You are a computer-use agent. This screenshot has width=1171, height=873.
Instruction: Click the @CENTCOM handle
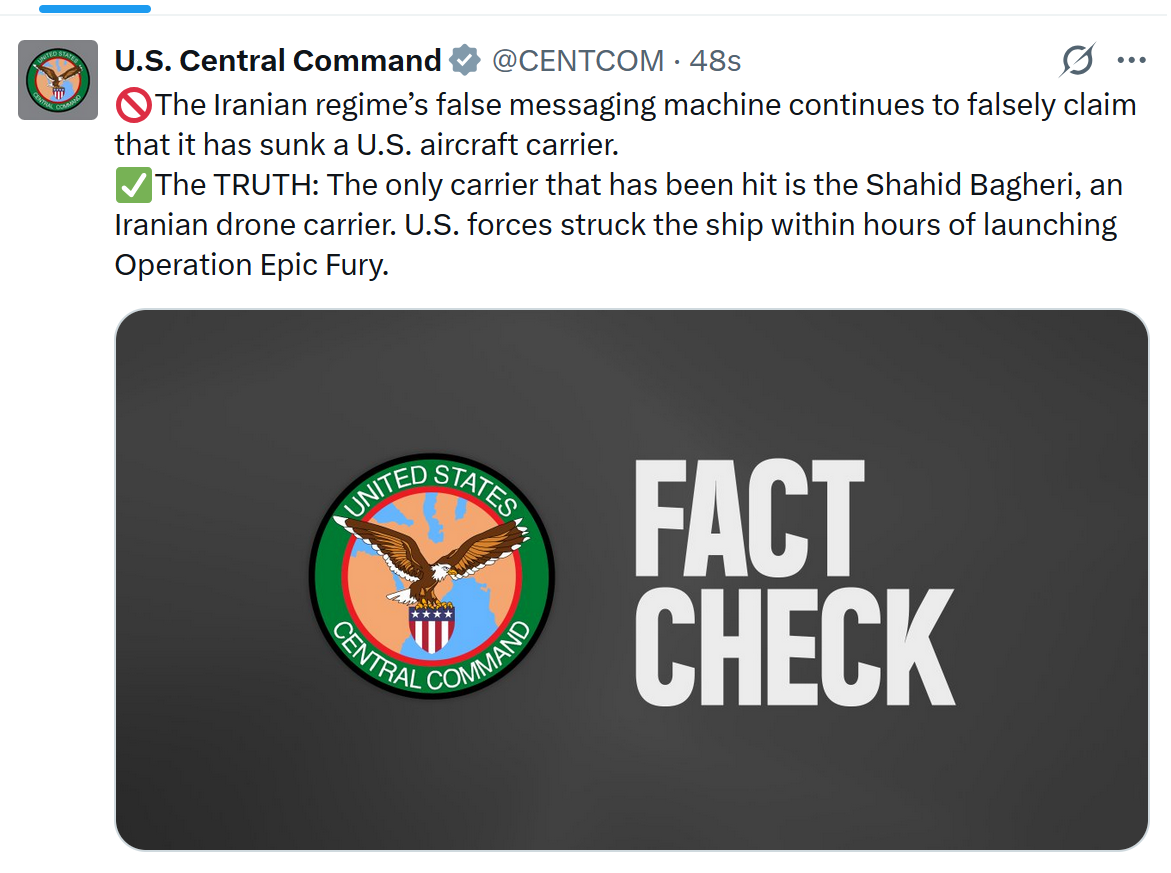[578, 61]
